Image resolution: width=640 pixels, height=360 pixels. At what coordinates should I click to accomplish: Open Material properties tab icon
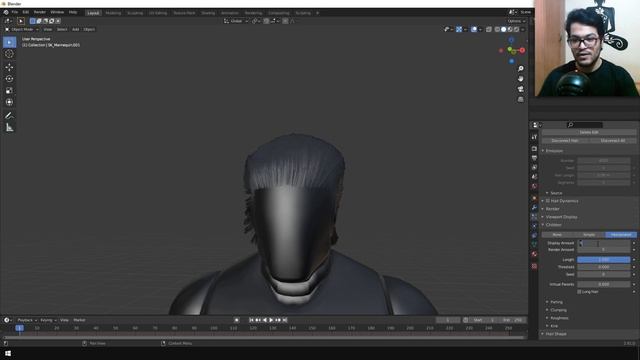534,254
